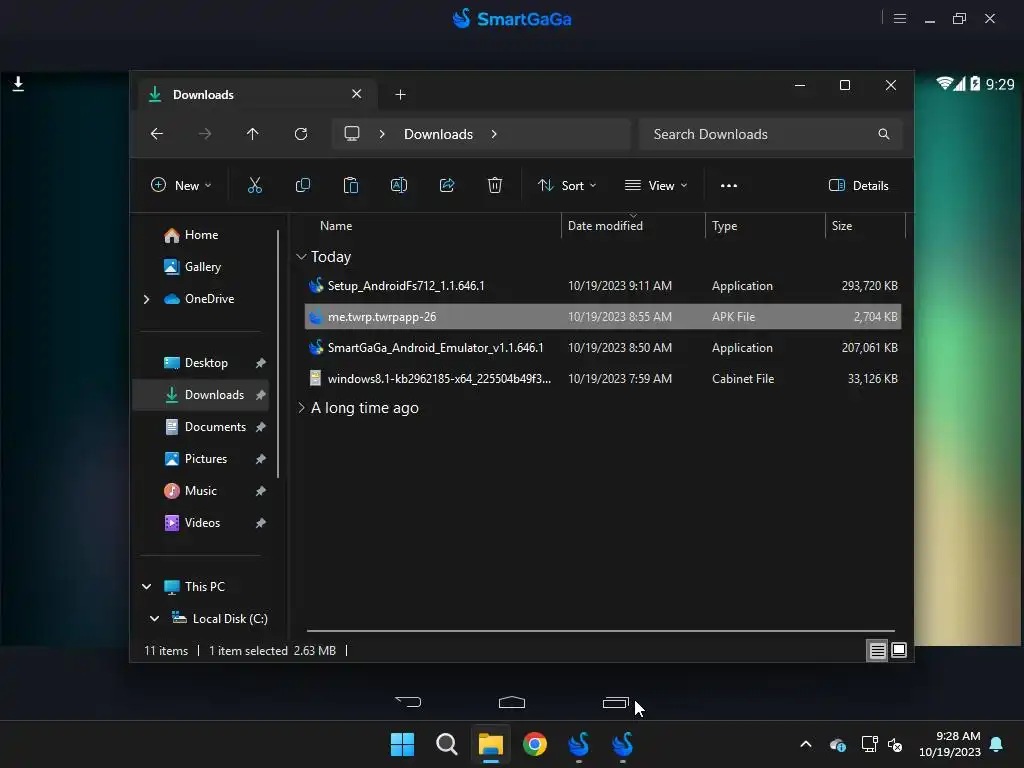Sort by Name column header

[x=336, y=226]
